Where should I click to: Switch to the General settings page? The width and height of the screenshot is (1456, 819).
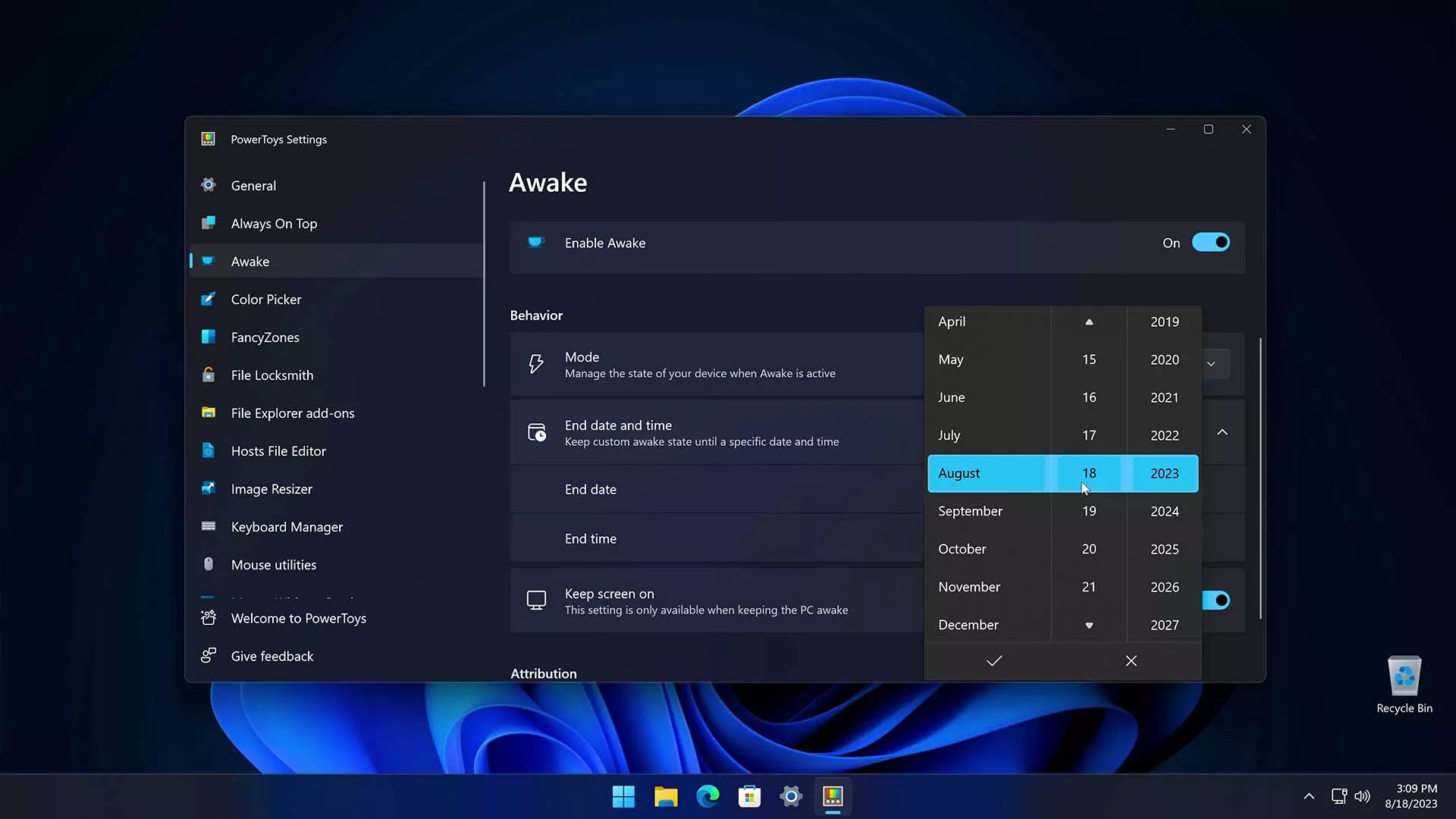click(x=337, y=185)
